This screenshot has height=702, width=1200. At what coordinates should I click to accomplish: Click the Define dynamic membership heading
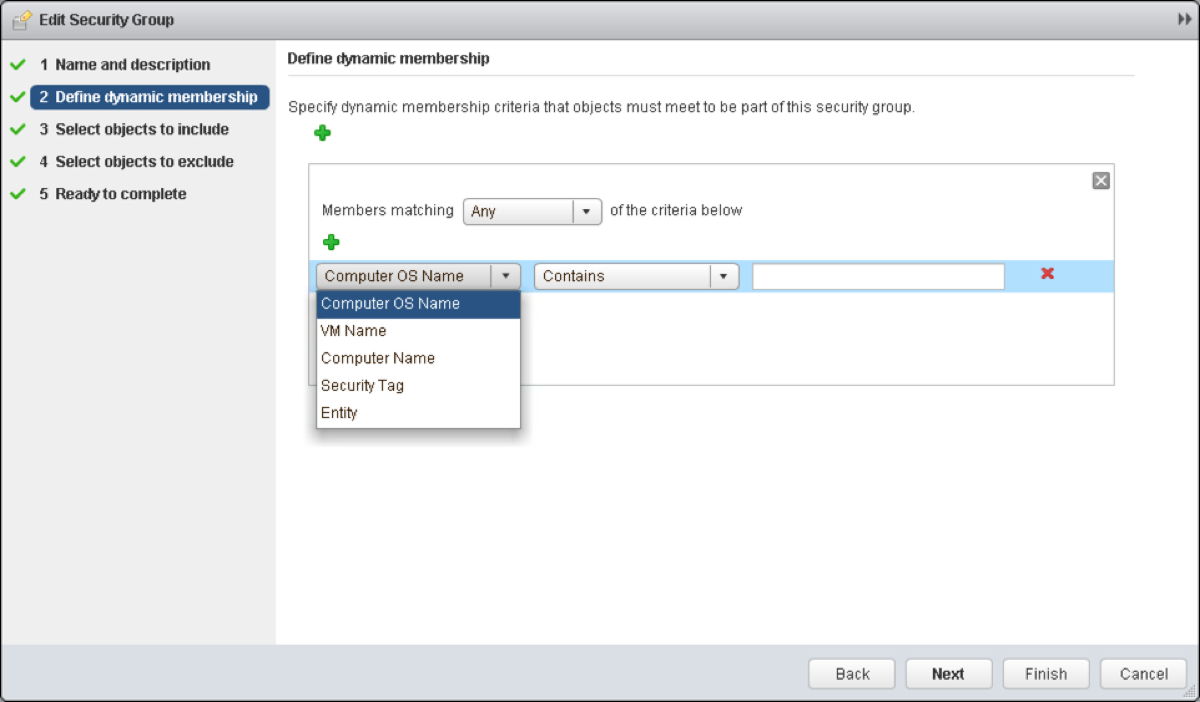[388, 59]
